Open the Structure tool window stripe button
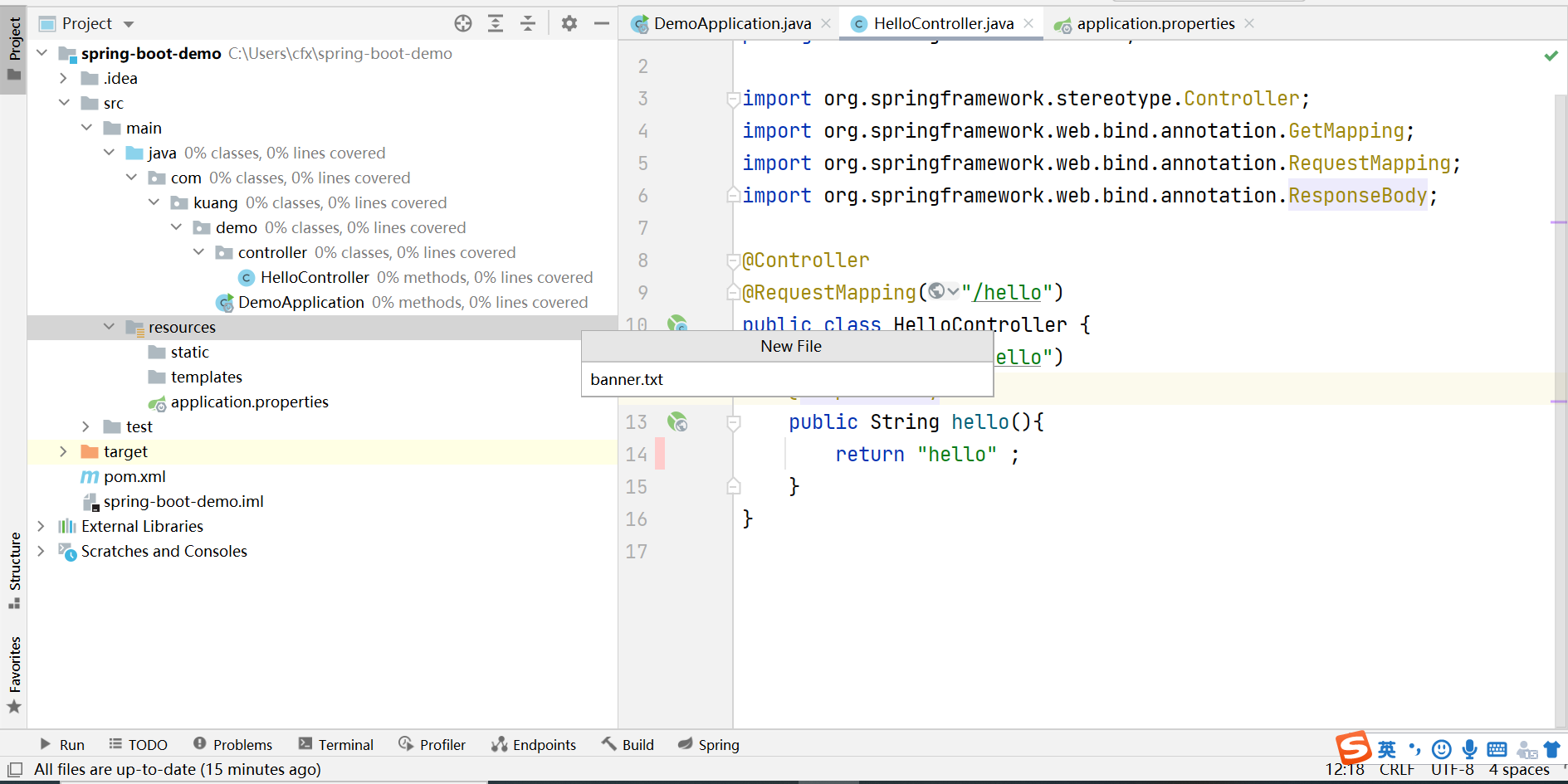 click(x=14, y=571)
